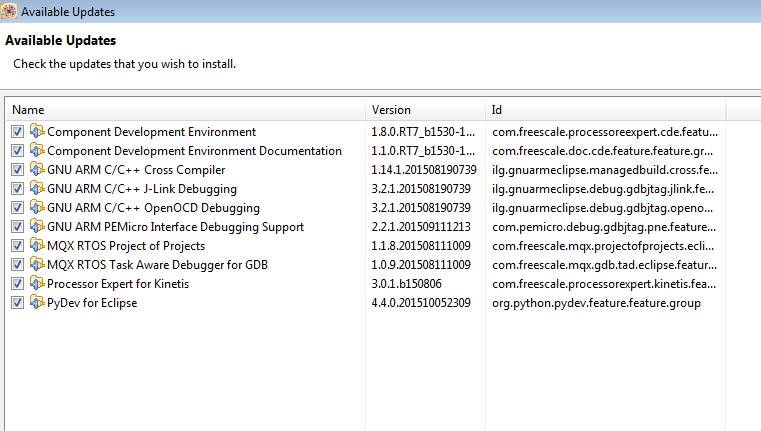
Task: Click the Processor Expert for Kinetis icon
Action: tap(37, 284)
